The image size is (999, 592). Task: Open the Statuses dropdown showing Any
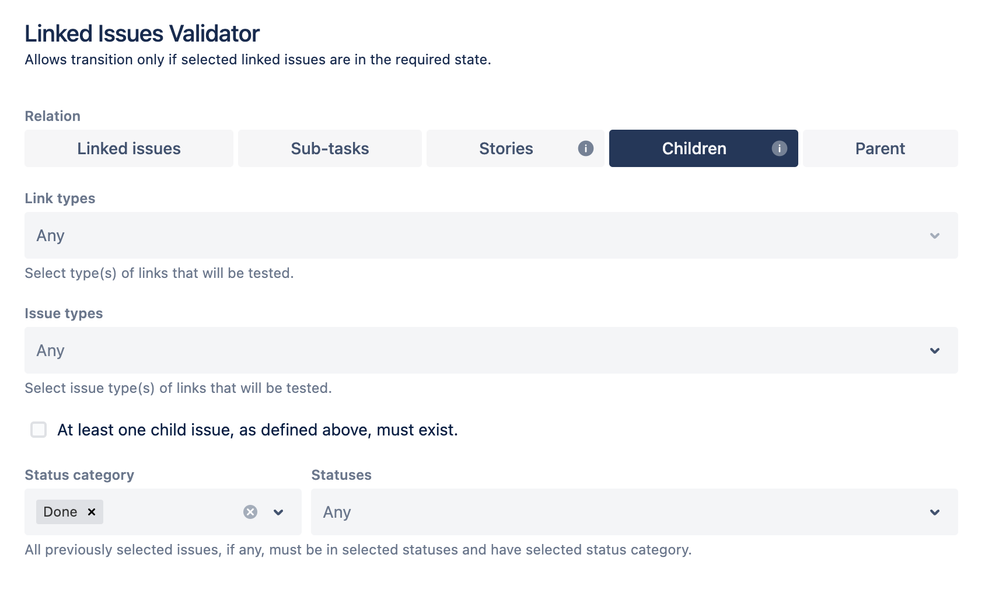[x=635, y=512]
